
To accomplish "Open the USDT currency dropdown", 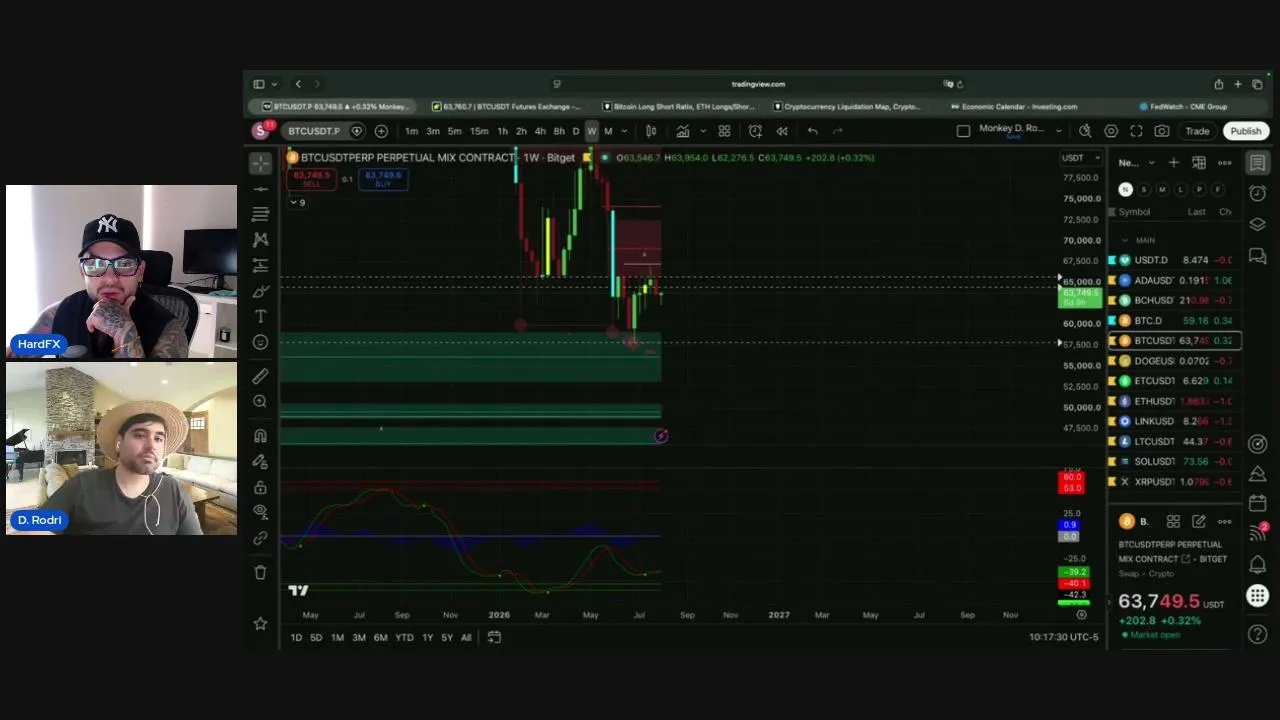I will (1081, 158).
